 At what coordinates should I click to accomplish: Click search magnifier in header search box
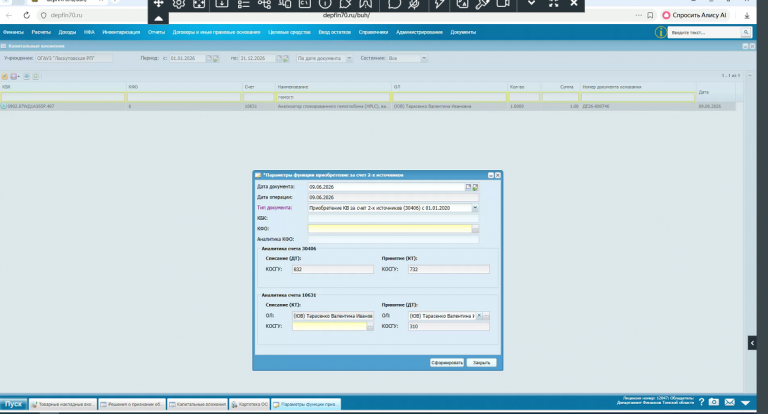click(746, 32)
